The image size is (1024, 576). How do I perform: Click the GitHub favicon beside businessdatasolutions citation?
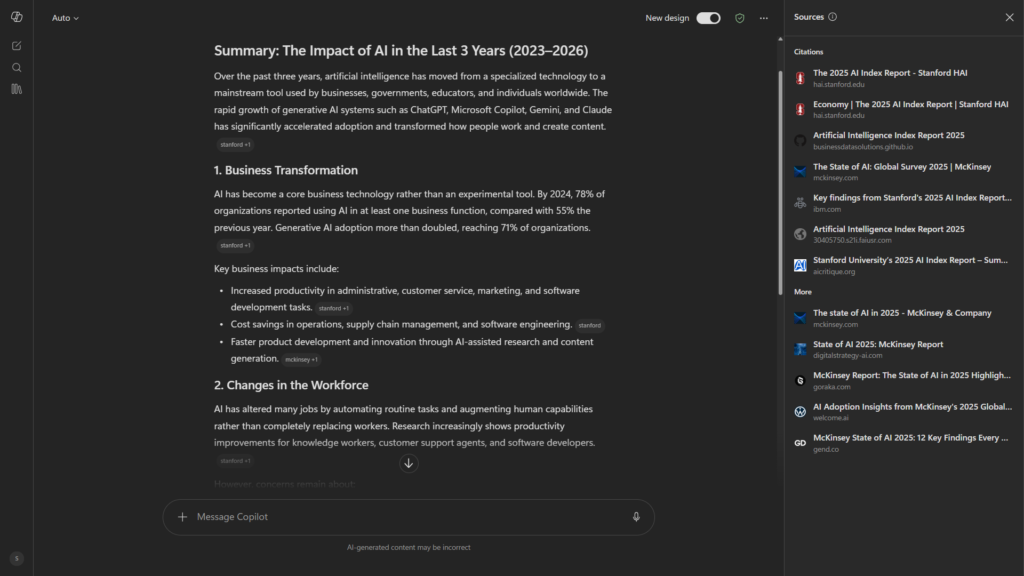(800, 140)
